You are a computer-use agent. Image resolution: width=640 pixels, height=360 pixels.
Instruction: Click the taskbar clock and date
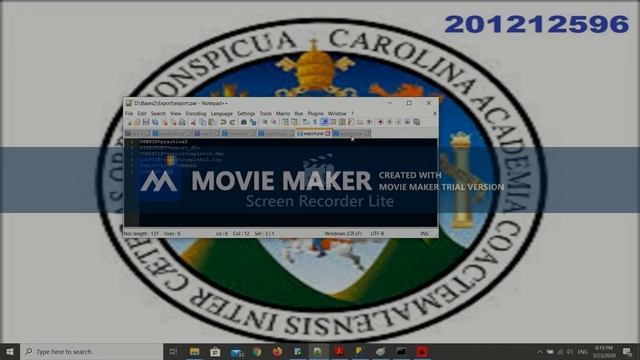point(604,351)
